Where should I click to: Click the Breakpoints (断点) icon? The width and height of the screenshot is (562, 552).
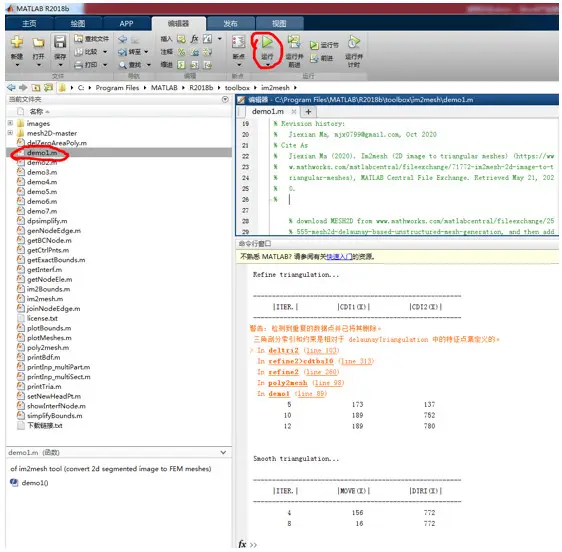pos(238,42)
